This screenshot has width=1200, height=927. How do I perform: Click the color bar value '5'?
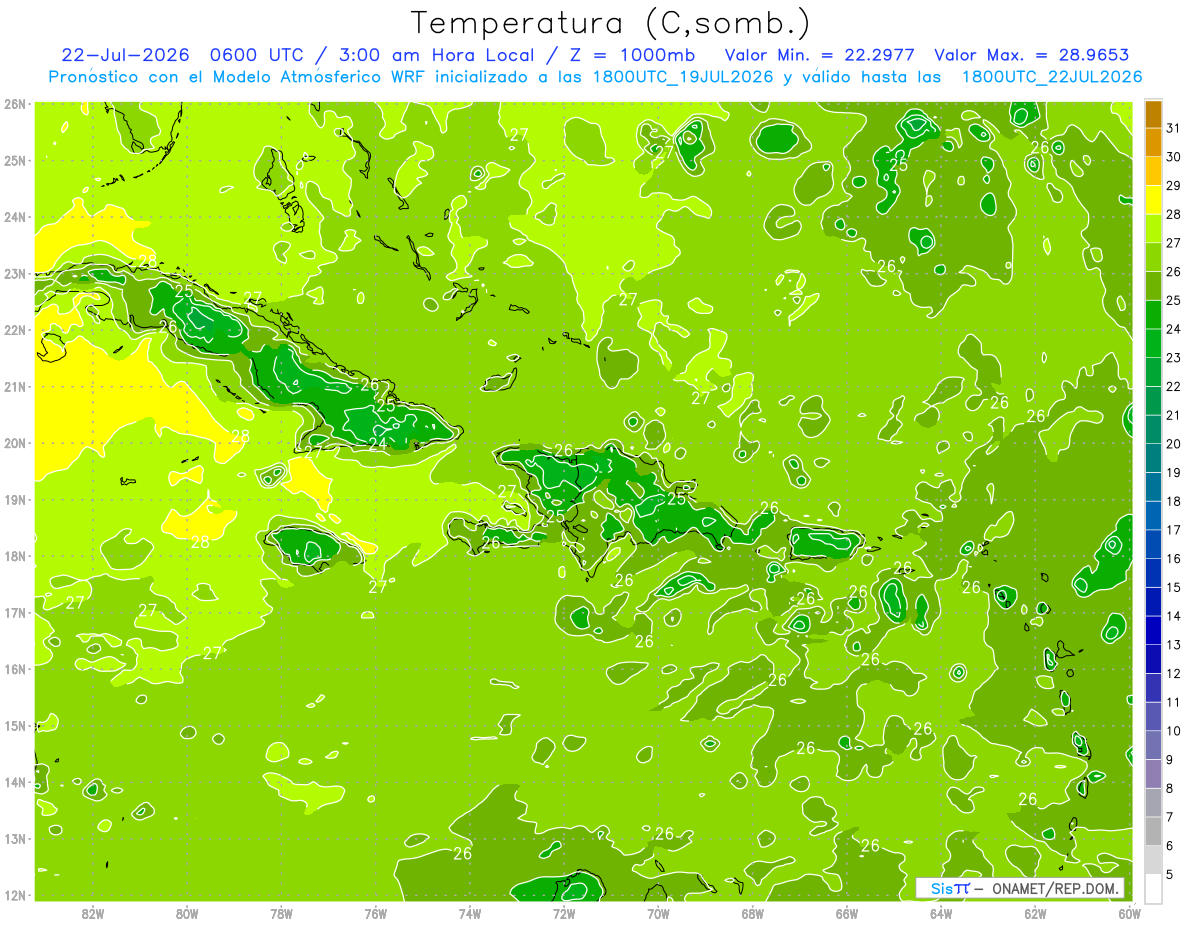point(1170,874)
